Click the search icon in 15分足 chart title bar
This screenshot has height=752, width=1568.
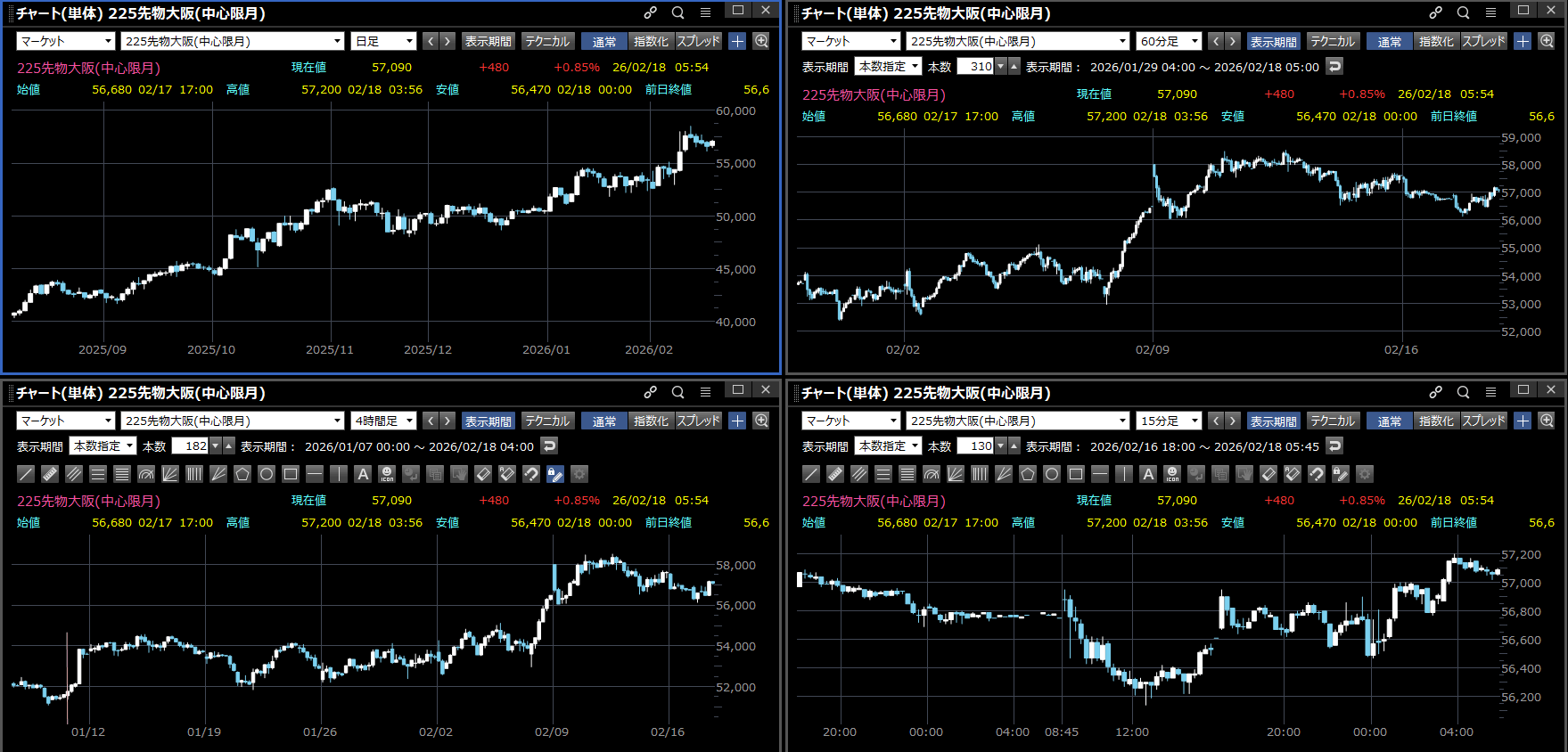click(1463, 392)
